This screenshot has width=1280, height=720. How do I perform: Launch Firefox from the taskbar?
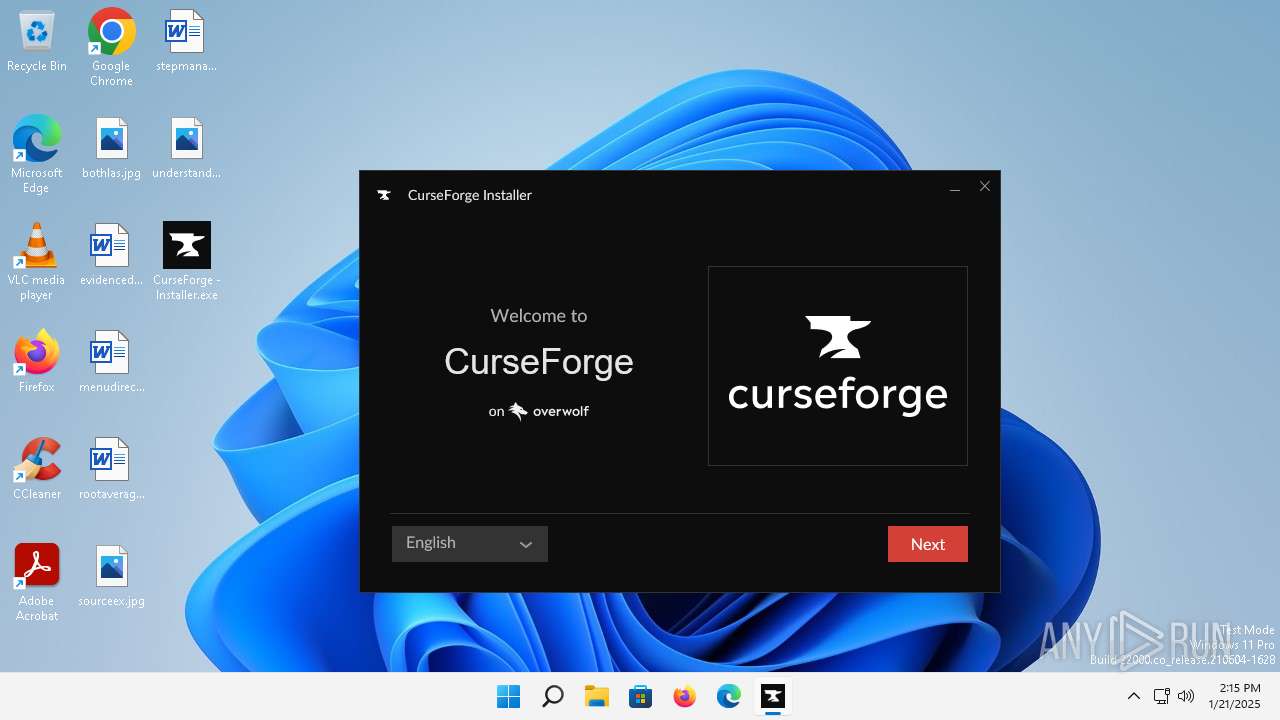684,696
